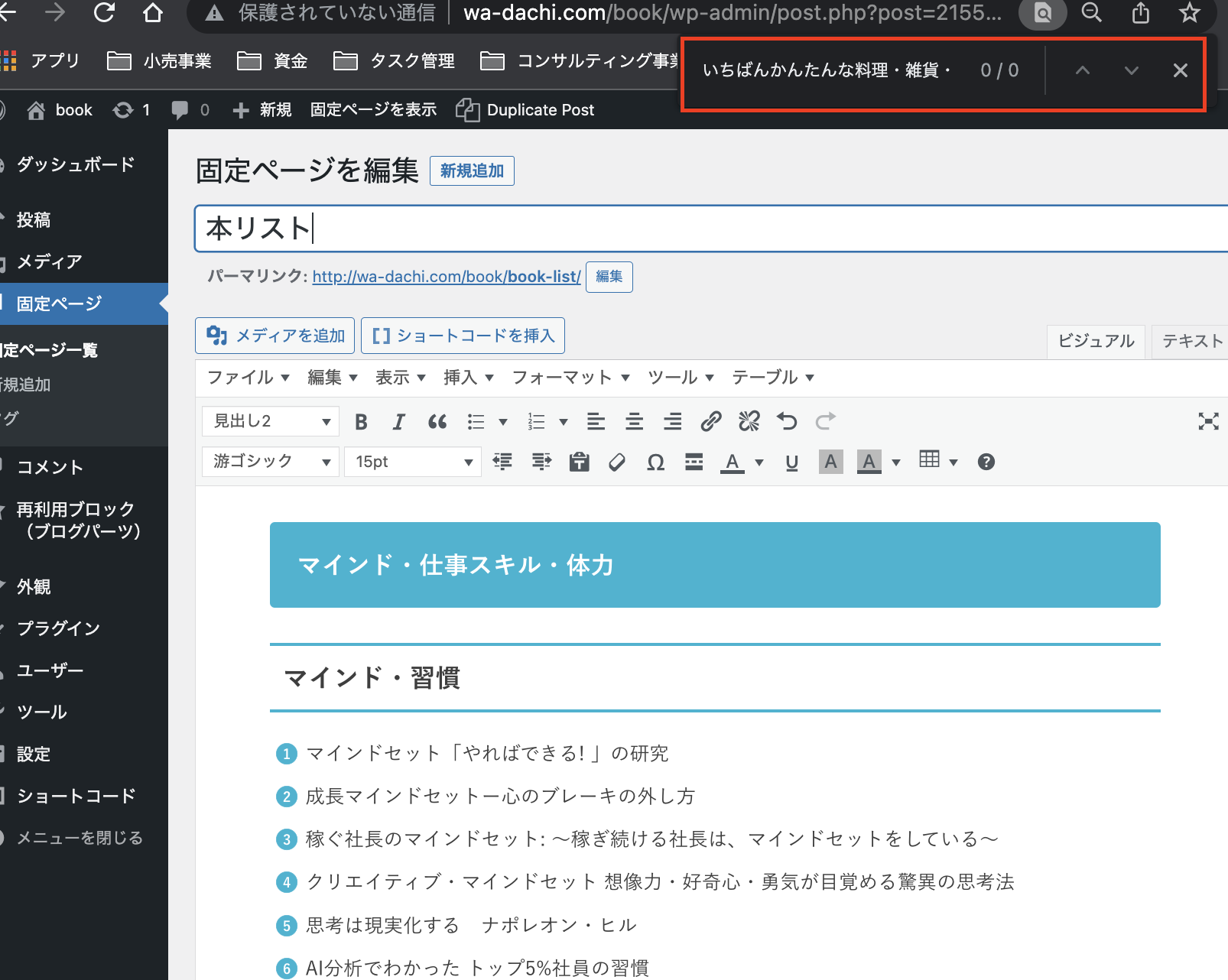Open the フォーマット menu
Viewport: 1228px width, 980px height.
570,378
